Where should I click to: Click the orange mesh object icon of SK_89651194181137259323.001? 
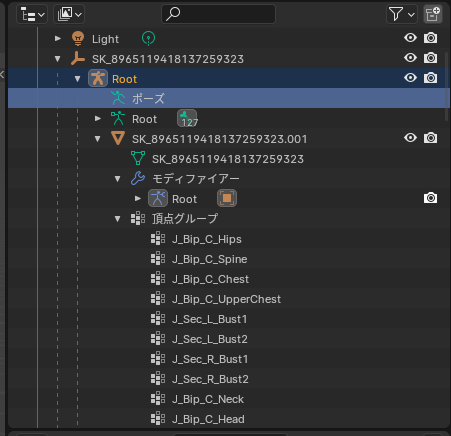pos(118,138)
